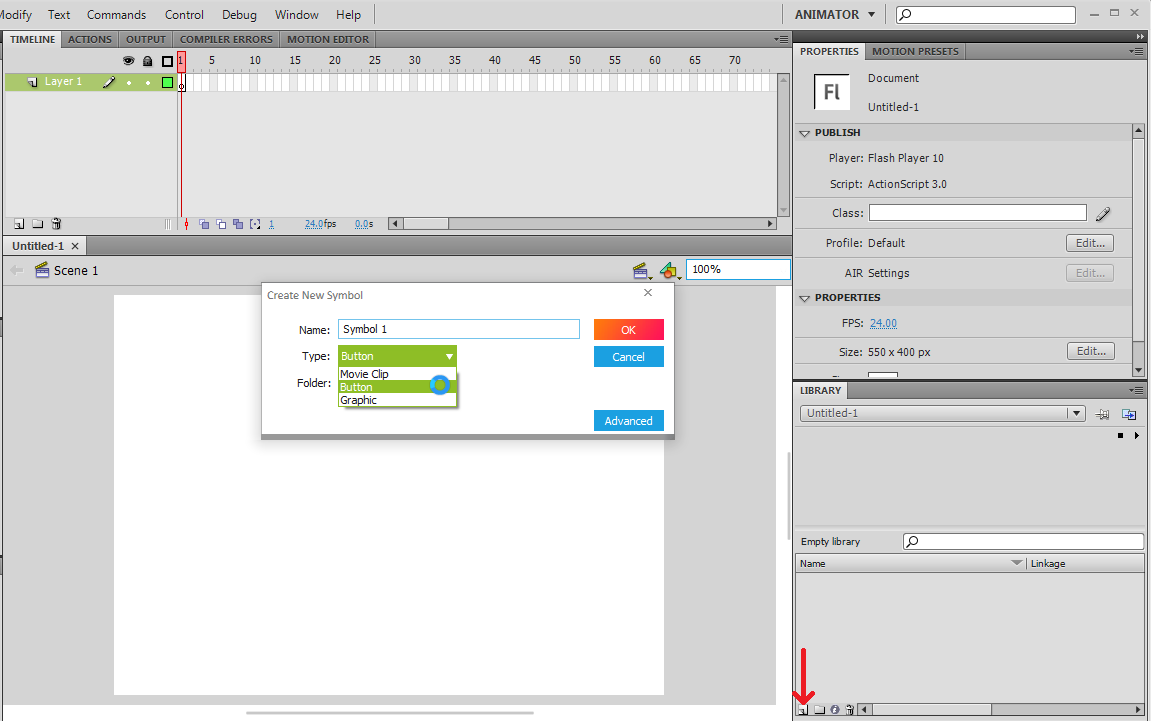Click the stage zoom 100% field

(738, 269)
